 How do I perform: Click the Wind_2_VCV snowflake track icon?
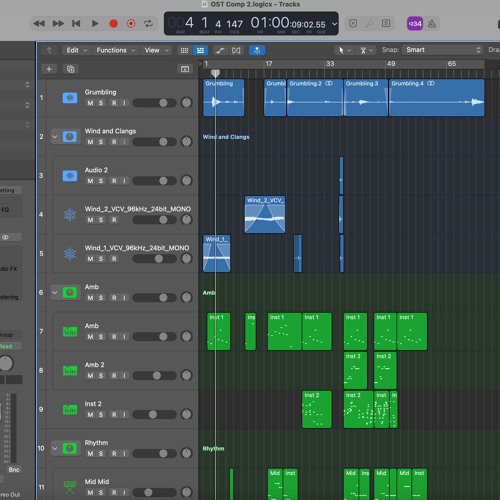[x=70, y=215]
